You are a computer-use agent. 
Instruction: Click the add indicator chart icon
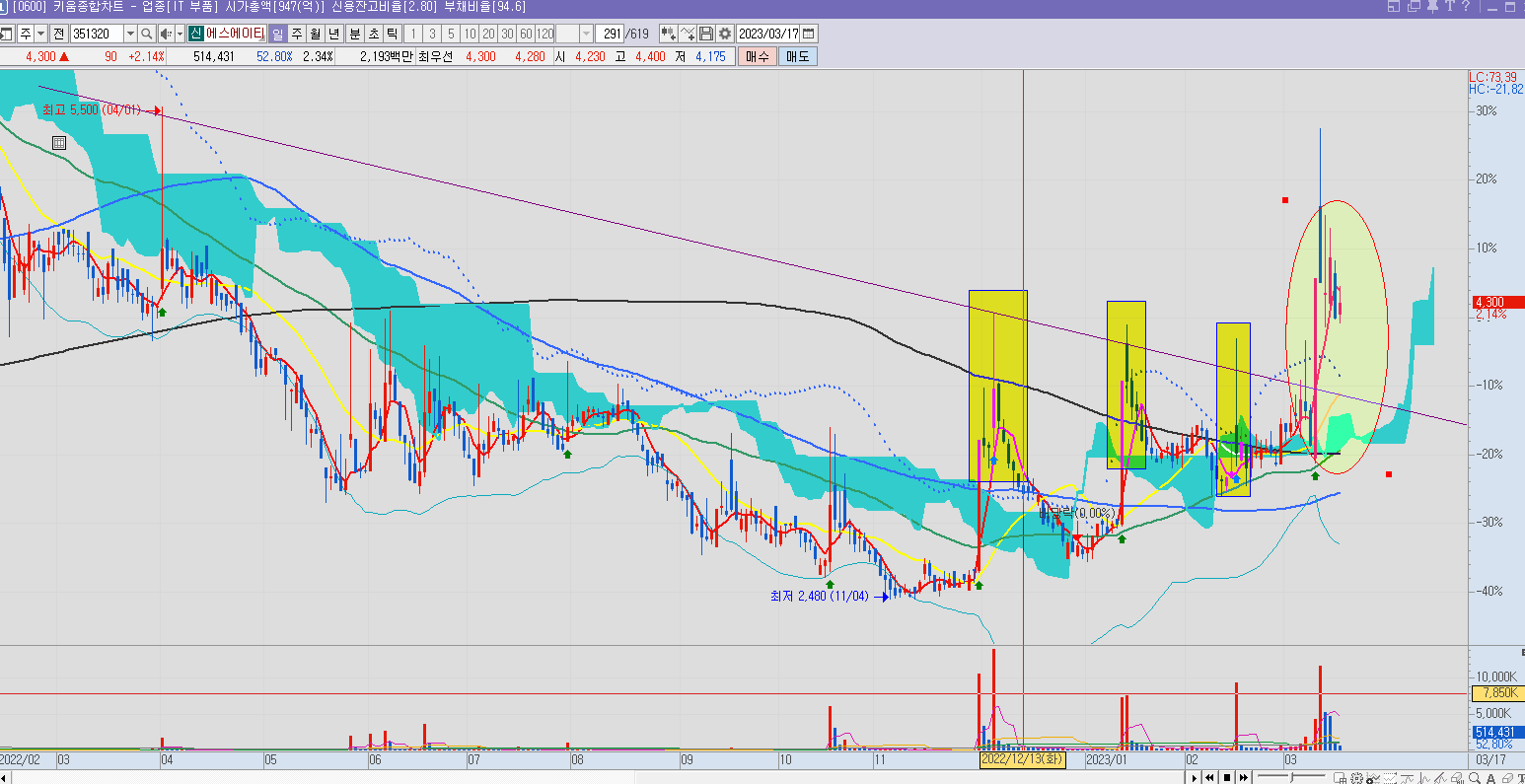coord(688,34)
